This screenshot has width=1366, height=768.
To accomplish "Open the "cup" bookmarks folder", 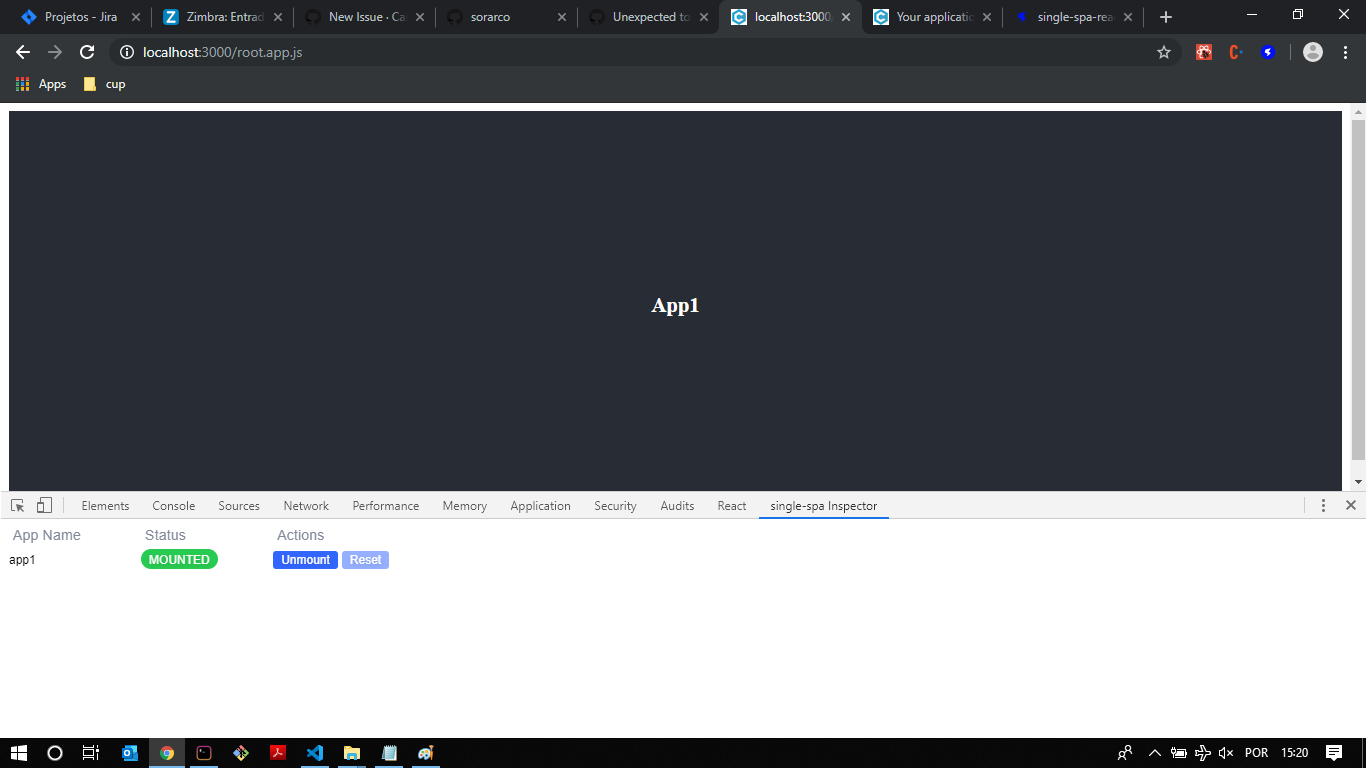I will pyautogui.click(x=104, y=84).
